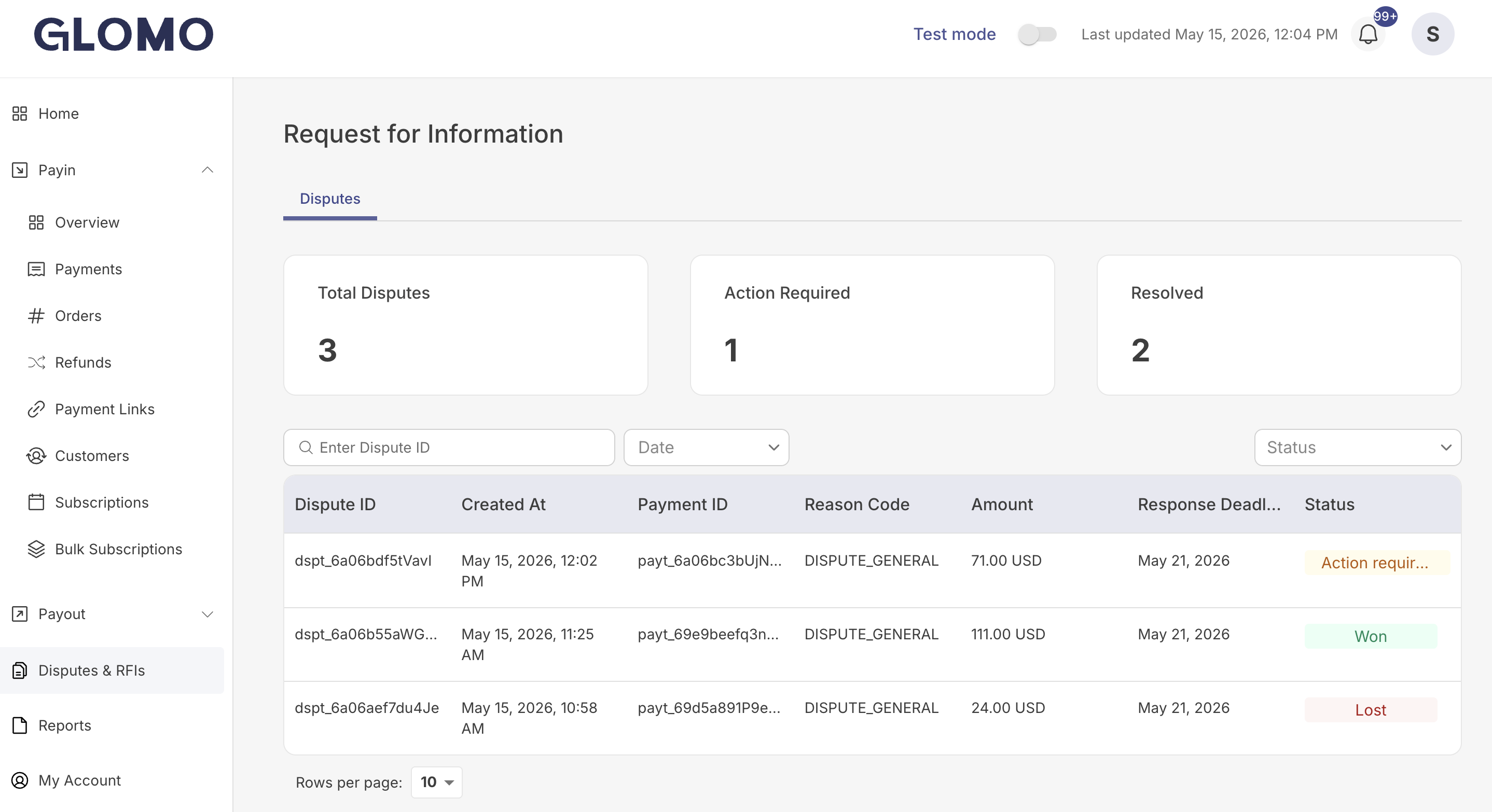Click the Won status badge
Screen dimensions: 1492x812
point(1371,637)
